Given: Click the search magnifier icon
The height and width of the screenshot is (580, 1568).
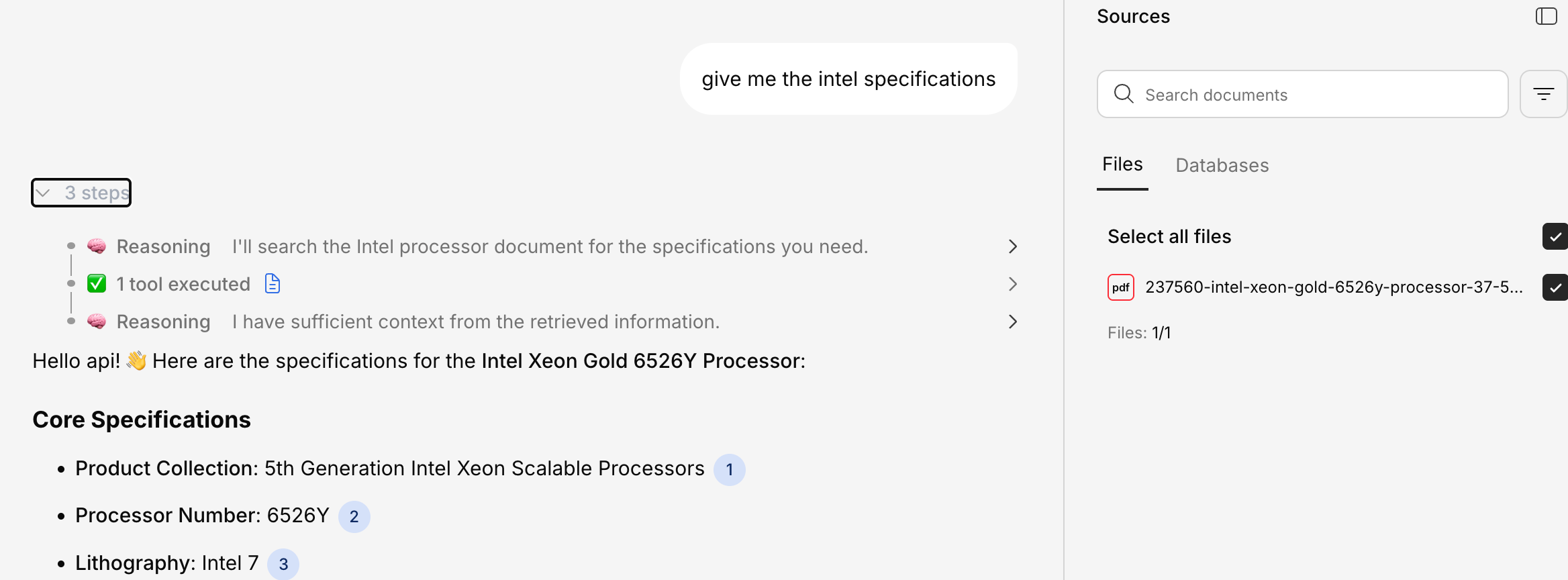Looking at the screenshot, I should [x=1123, y=94].
